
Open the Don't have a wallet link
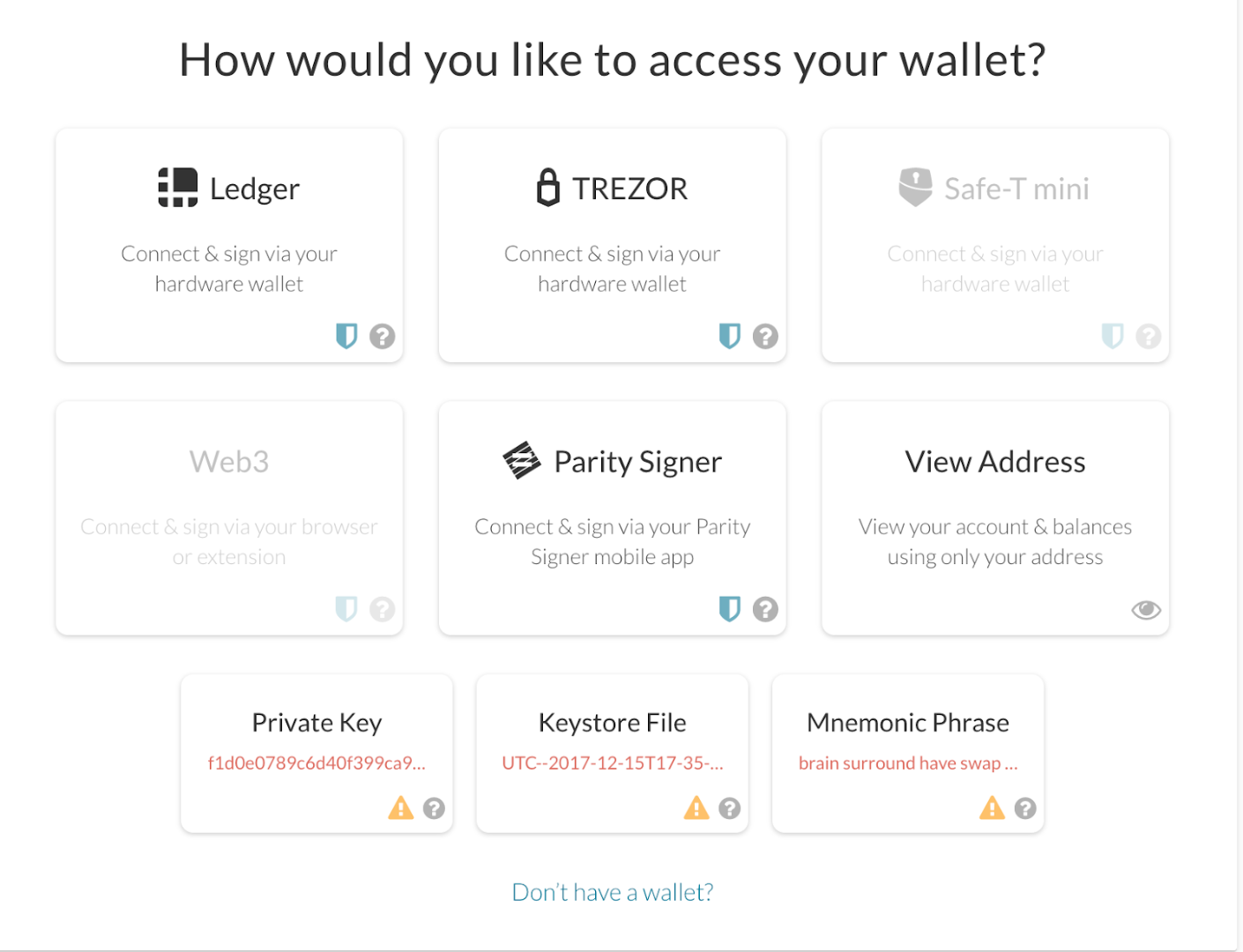[612, 891]
